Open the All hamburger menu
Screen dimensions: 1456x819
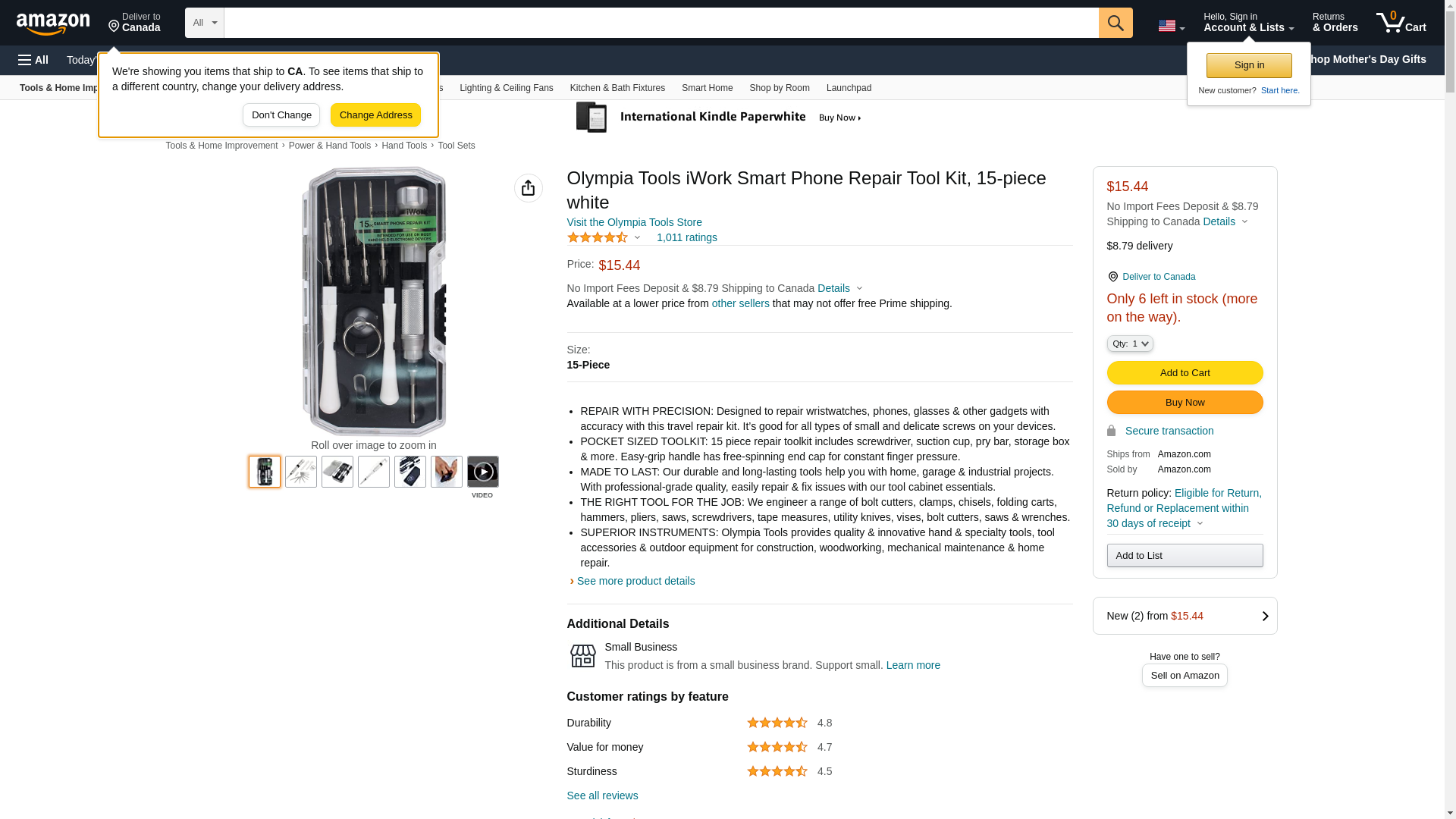[x=33, y=60]
